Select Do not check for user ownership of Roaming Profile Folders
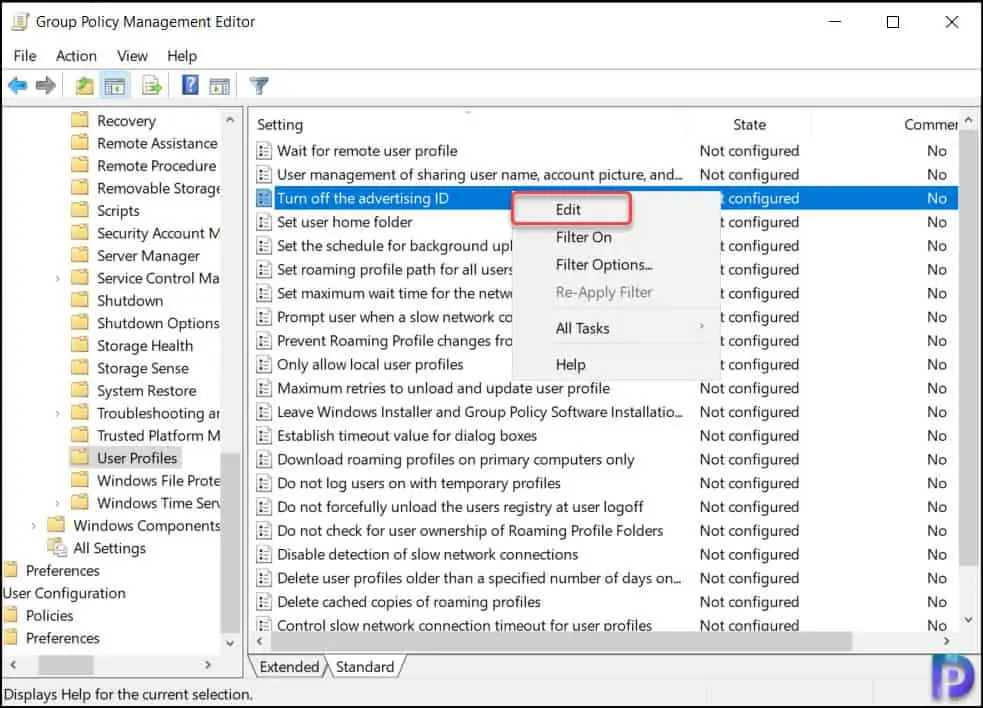This screenshot has height=708, width=983. point(470,531)
